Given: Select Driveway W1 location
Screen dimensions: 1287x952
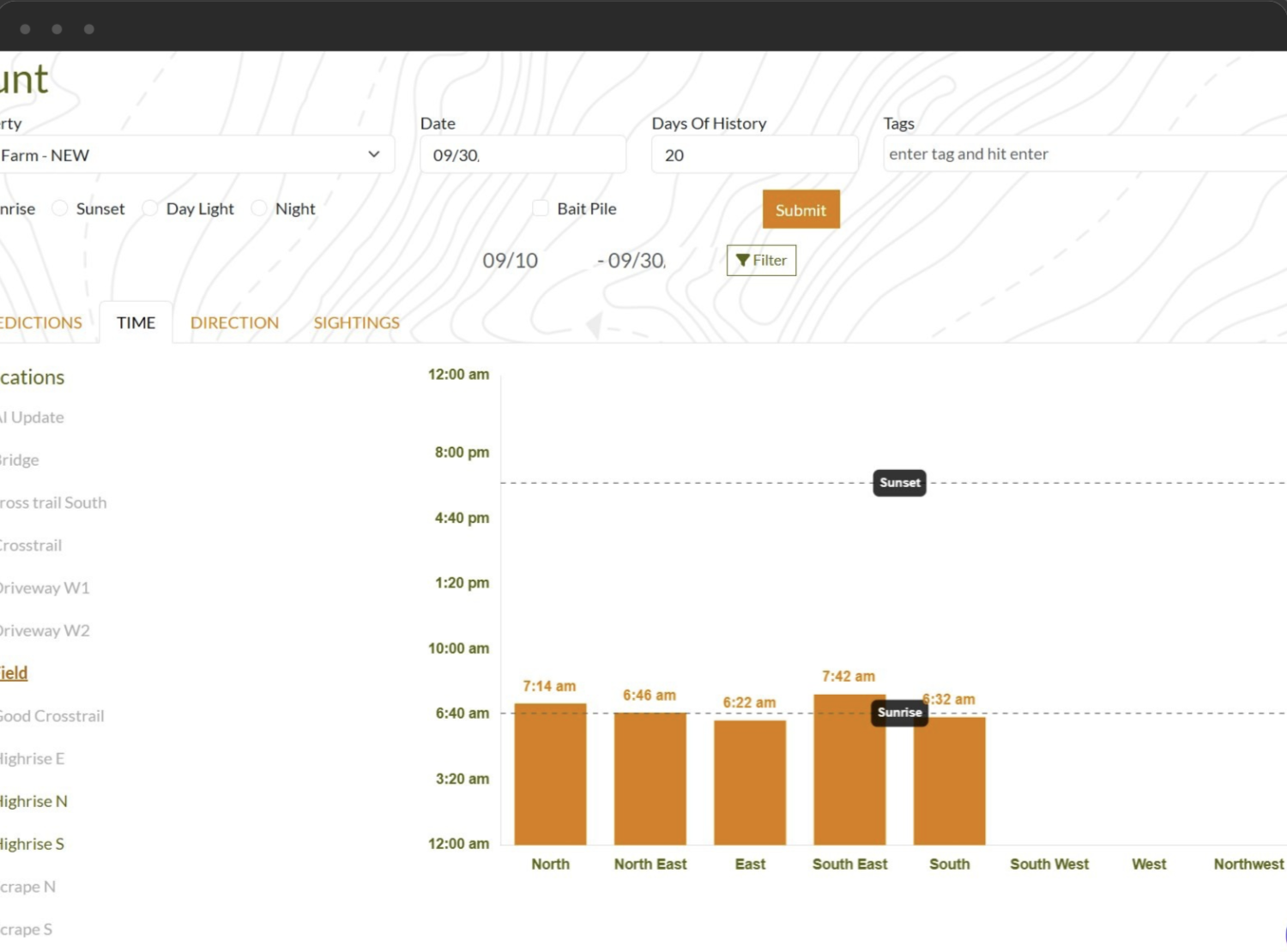Looking at the screenshot, I should 45,588.
